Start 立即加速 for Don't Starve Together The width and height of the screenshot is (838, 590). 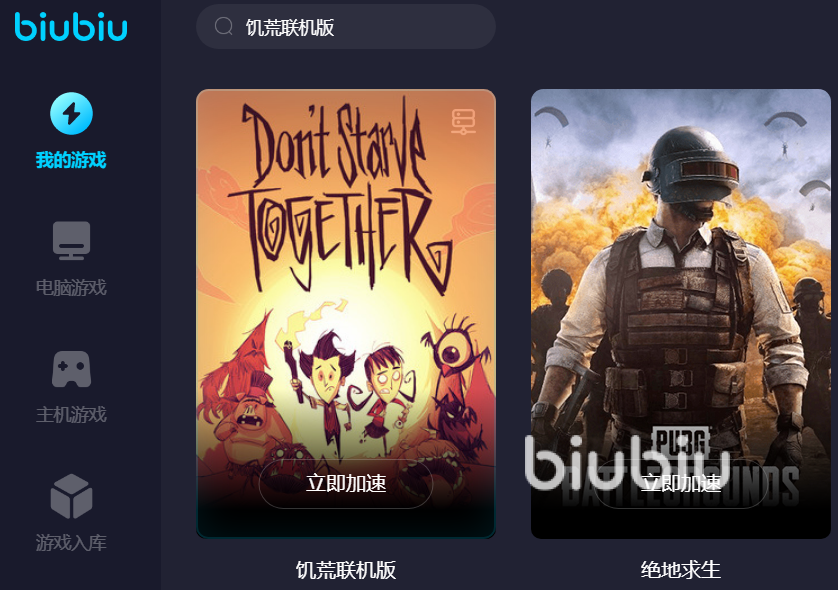point(346,484)
